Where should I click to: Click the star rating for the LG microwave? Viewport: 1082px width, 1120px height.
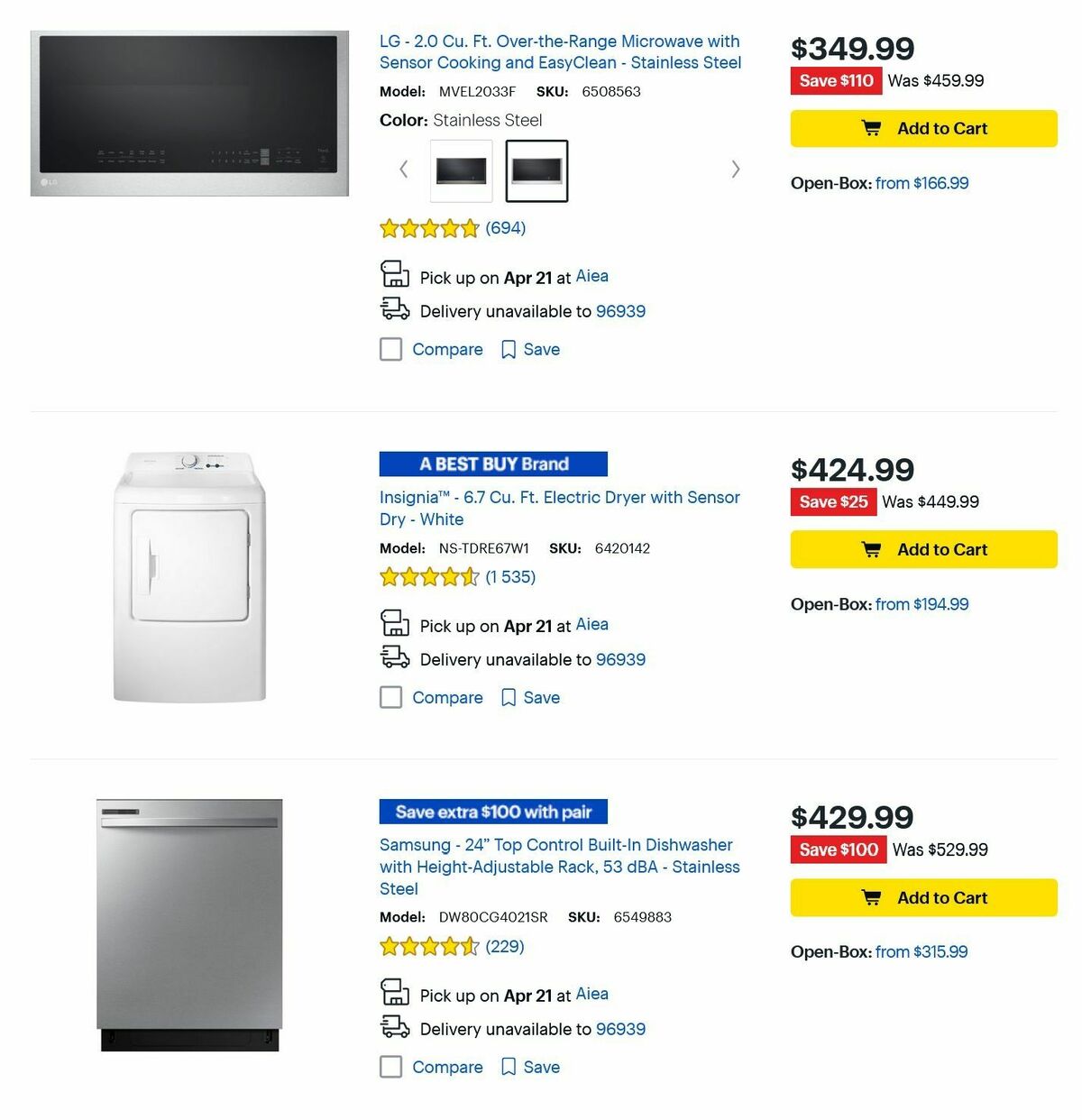pos(430,228)
